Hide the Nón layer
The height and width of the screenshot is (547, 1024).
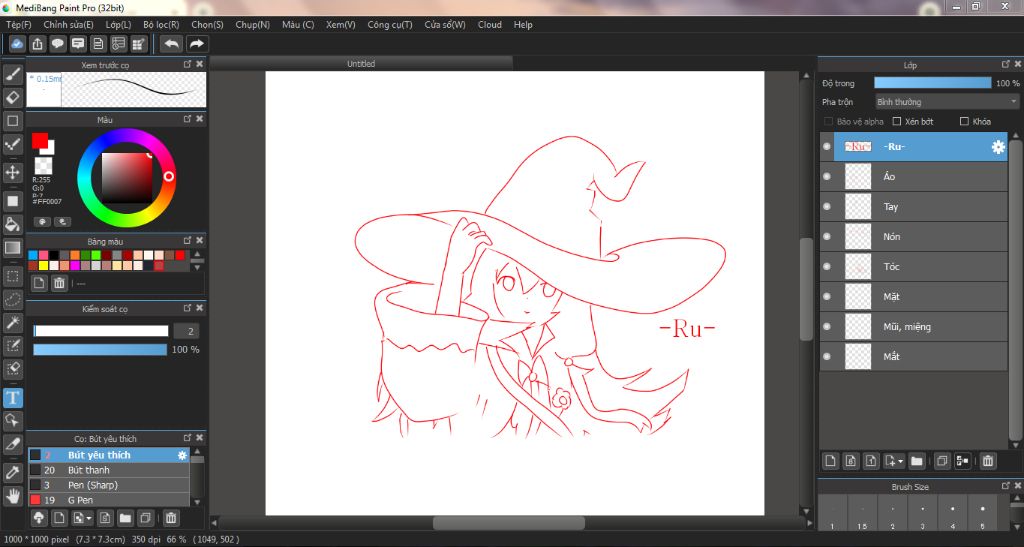pyautogui.click(x=827, y=236)
